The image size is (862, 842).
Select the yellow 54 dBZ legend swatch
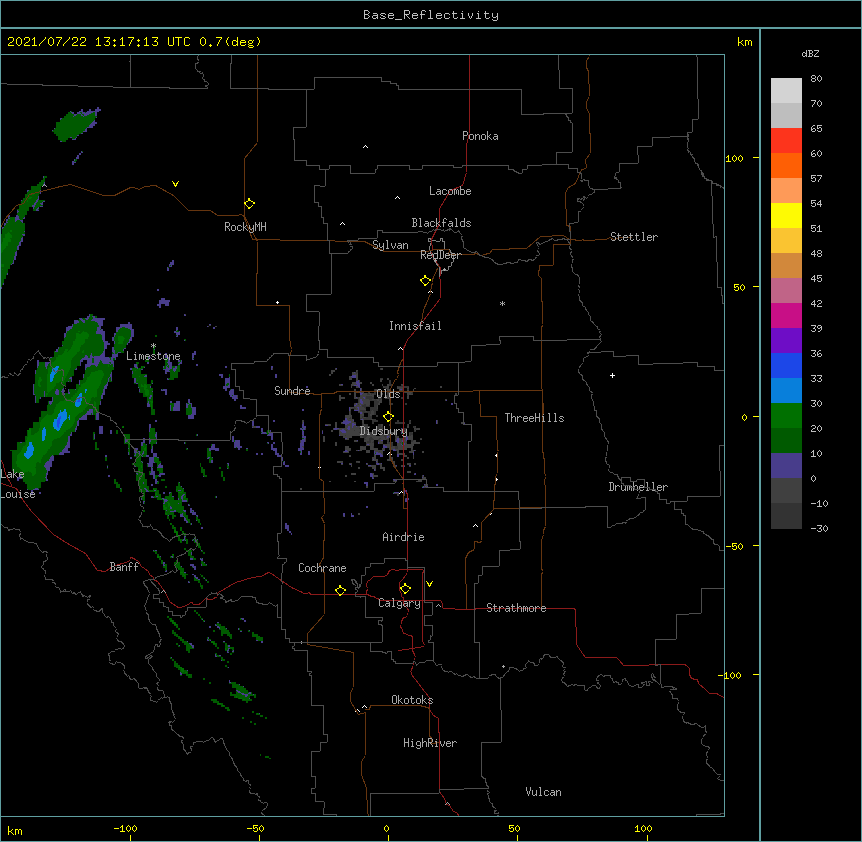click(786, 215)
